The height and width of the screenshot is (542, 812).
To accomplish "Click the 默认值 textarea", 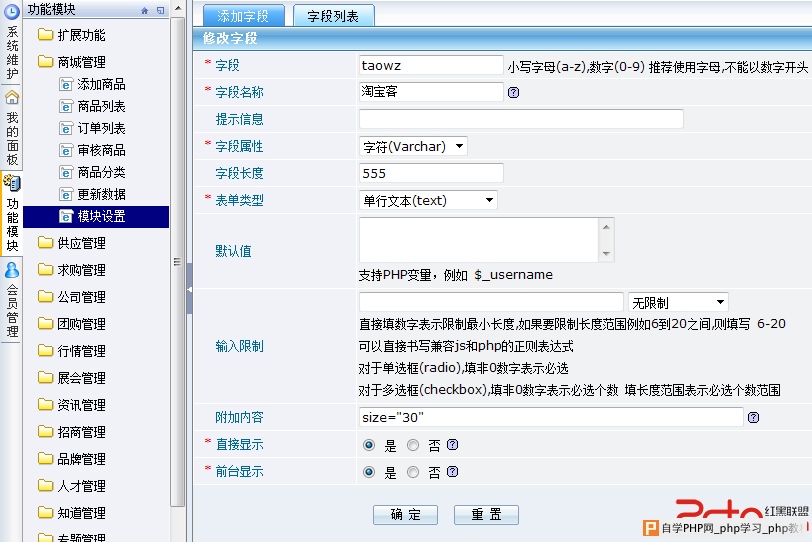I will (479, 240).
